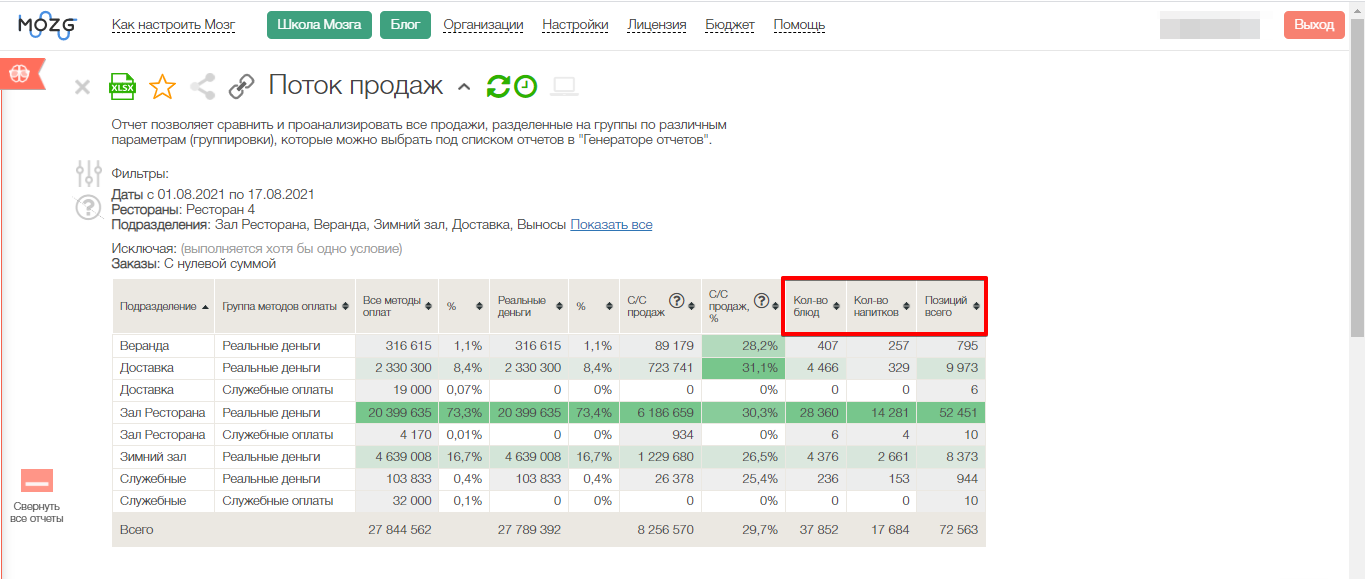Export report via the XLSX icon
1365x579 pixels.
click(122, 87)
